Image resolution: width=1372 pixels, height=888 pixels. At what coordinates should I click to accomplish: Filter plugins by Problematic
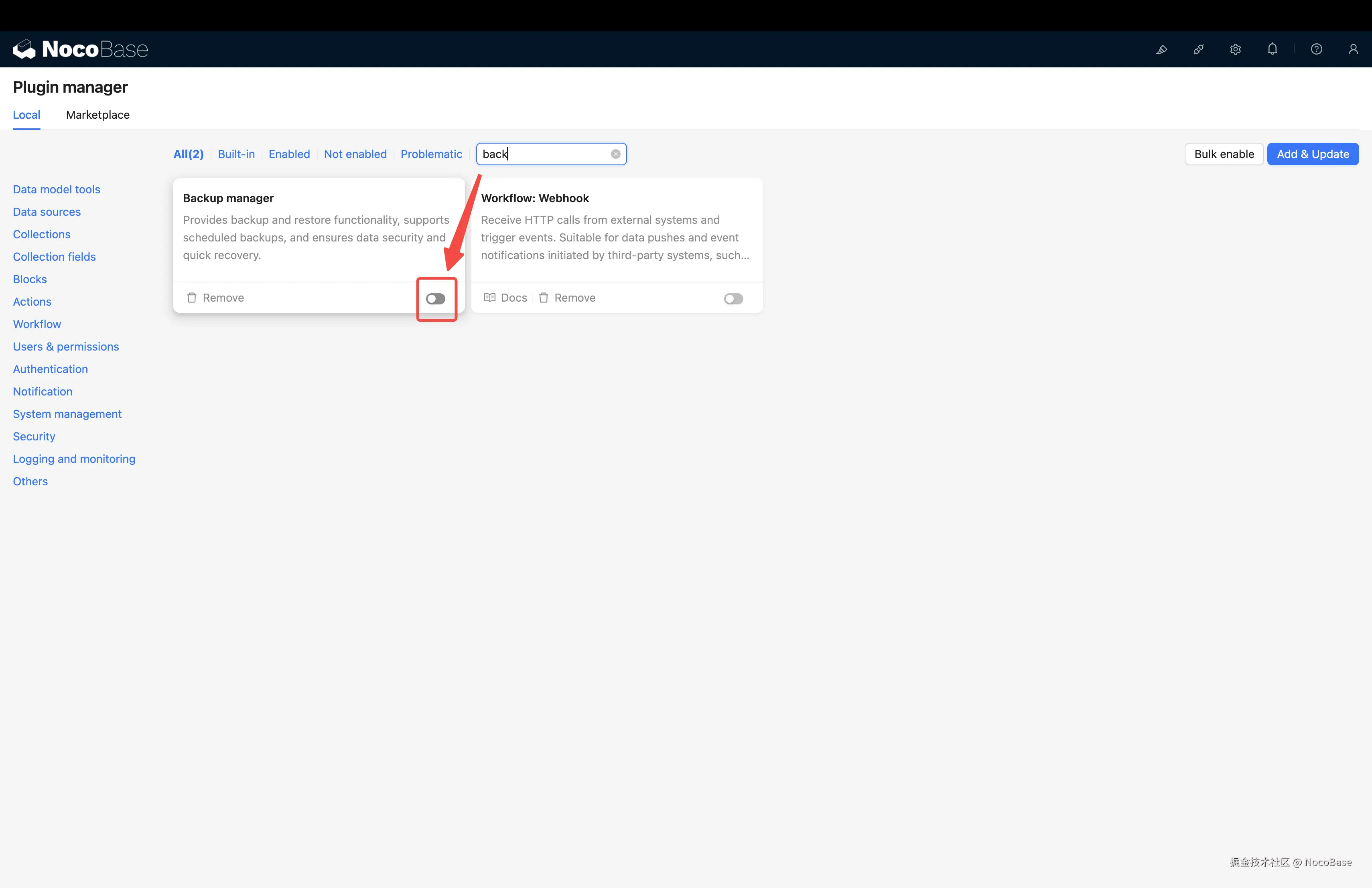click(430, 154)
